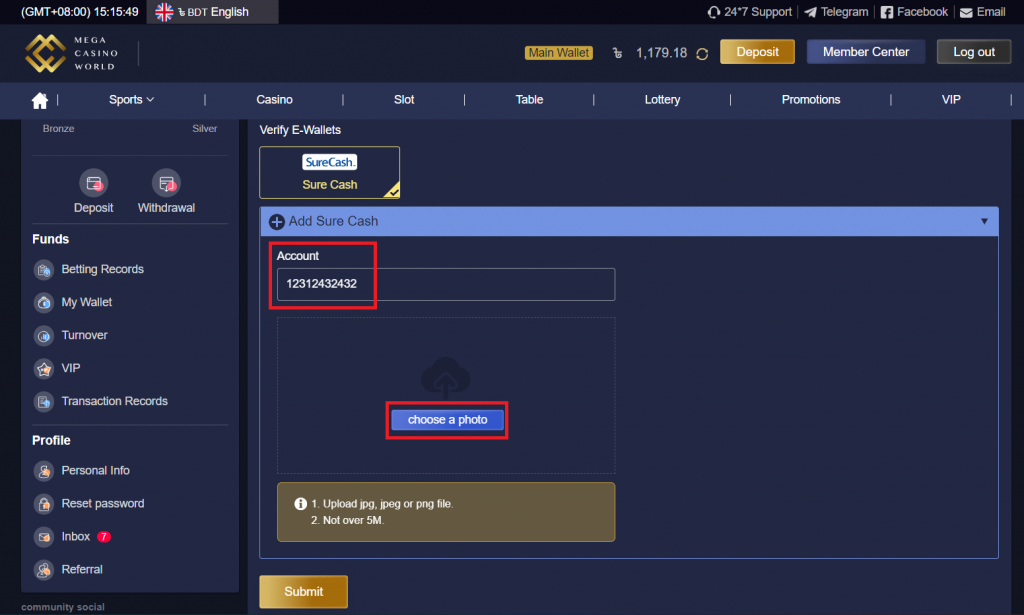Click the red inbox badge showing 7
Image resolution: width=1024 pixels, height=615 pixels.
coord(104,537)
